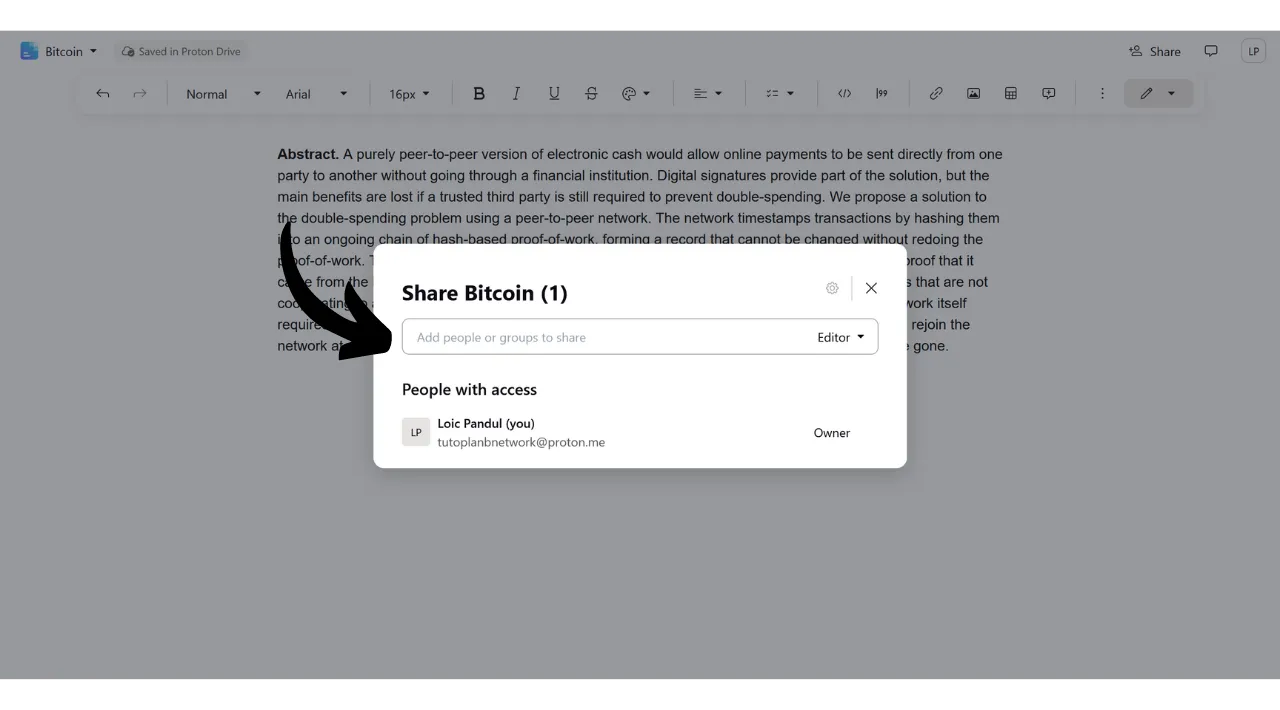Screen dimensions: 1280x710
Task: Open the text color palette
Action: click(636, 94)
